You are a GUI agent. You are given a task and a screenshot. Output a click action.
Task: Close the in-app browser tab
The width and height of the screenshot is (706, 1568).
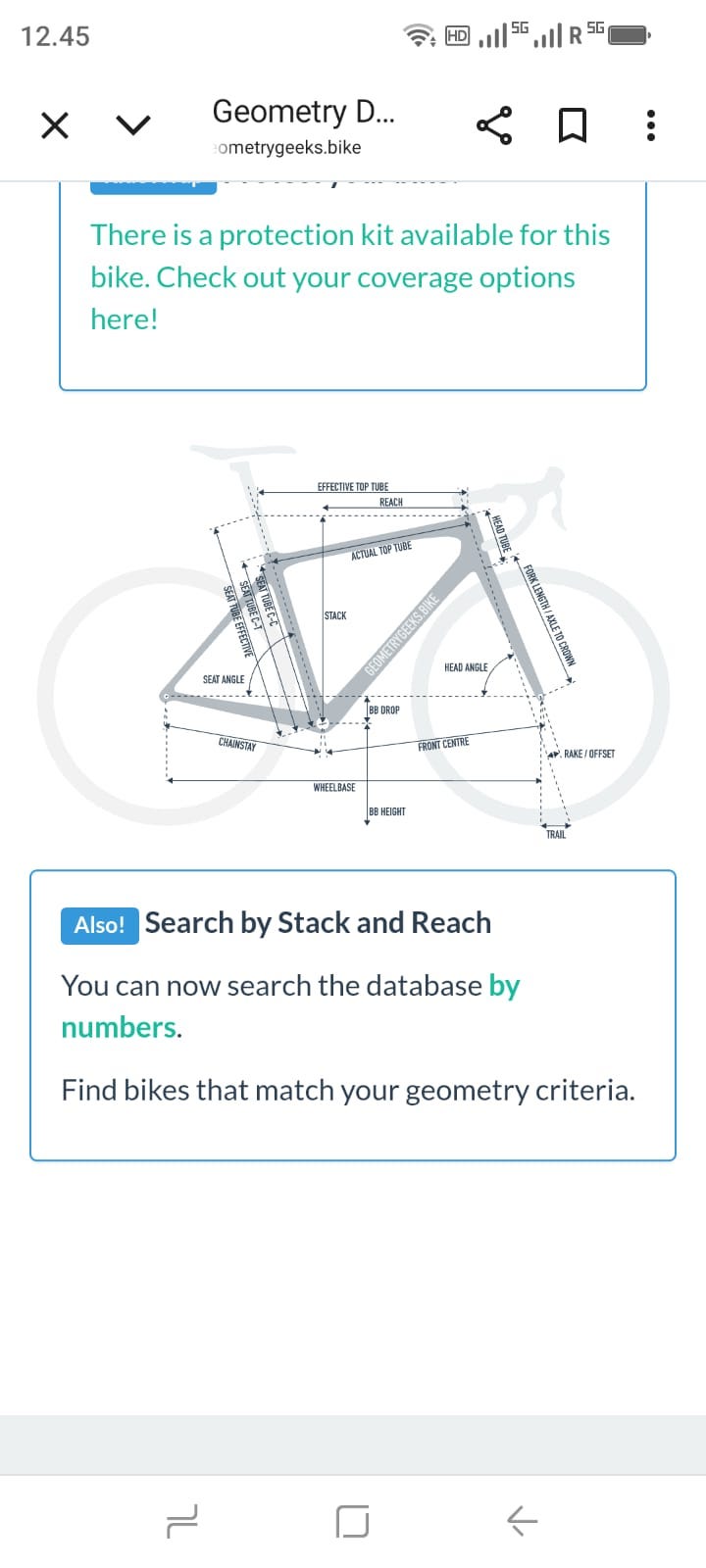pos(55,125)
